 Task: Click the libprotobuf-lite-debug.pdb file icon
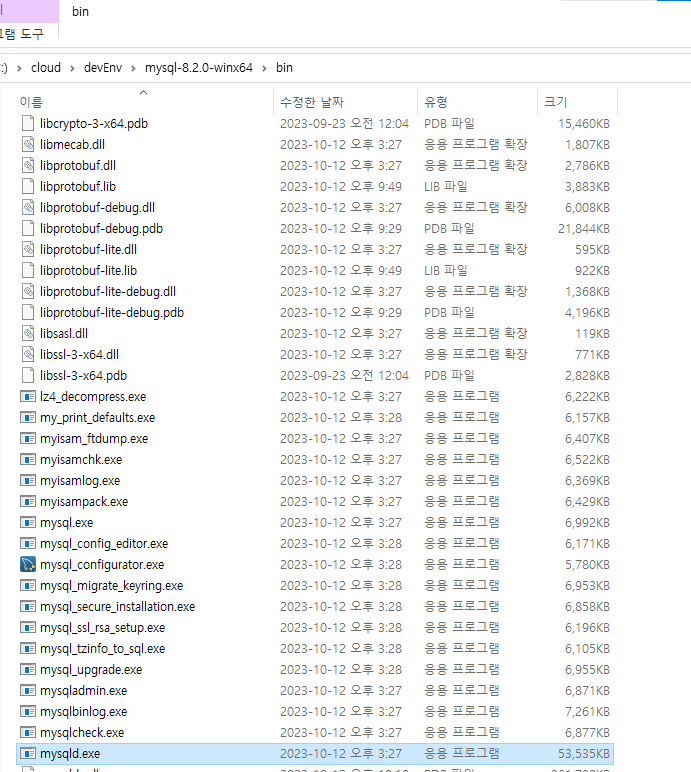(x=28, y=313)
